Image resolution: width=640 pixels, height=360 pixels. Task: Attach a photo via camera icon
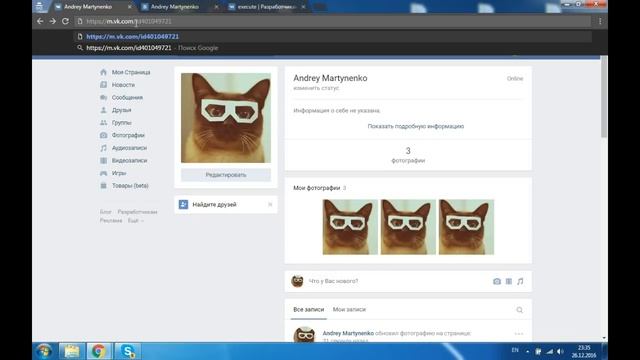[x=497, y=281]
